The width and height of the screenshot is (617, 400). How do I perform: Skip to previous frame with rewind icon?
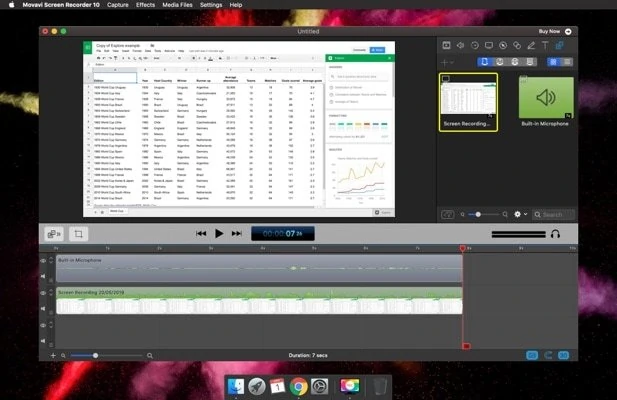(x=201, y=233)
